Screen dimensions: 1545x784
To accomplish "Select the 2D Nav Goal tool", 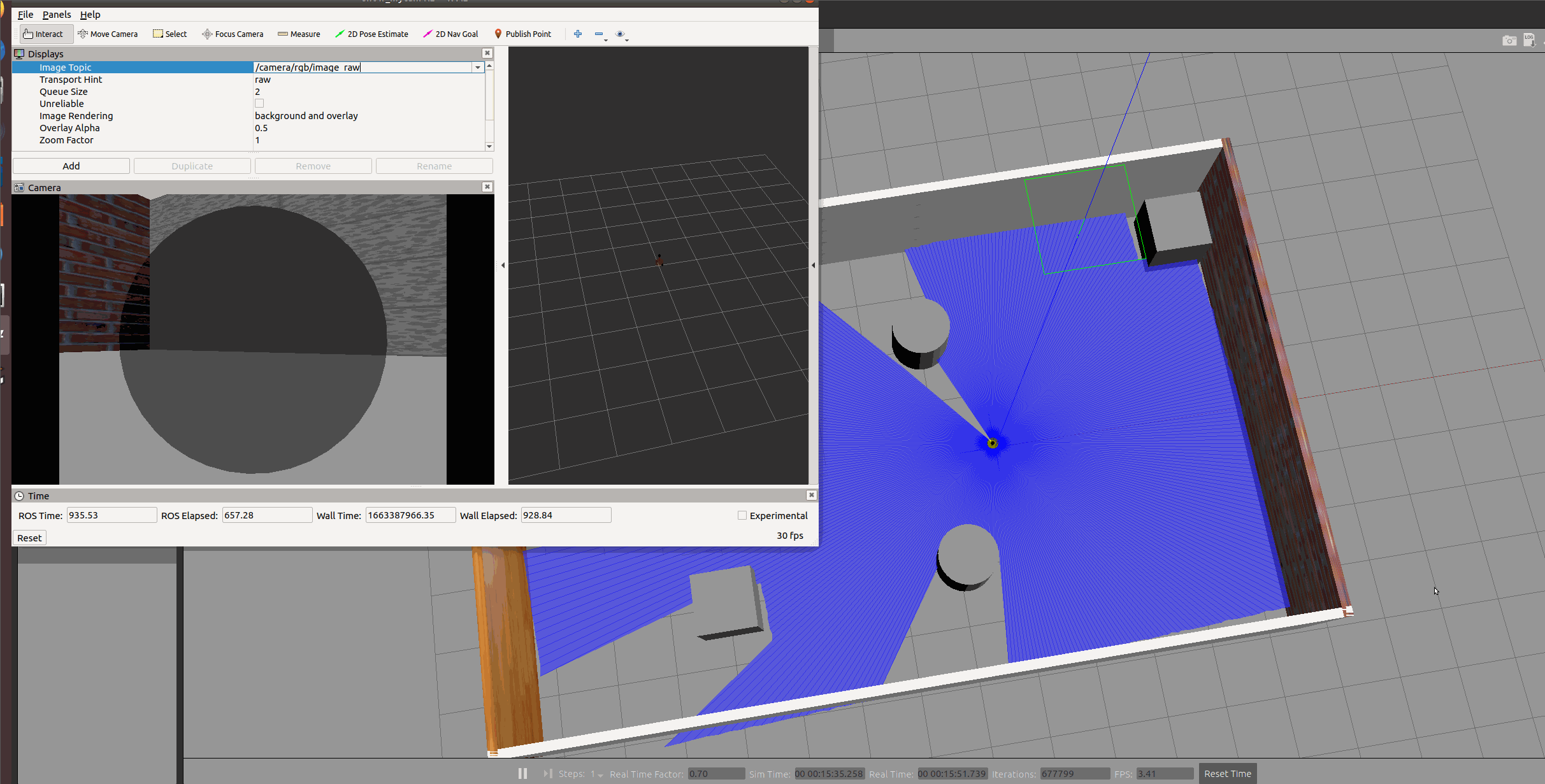I will click(x=450, y=34).
